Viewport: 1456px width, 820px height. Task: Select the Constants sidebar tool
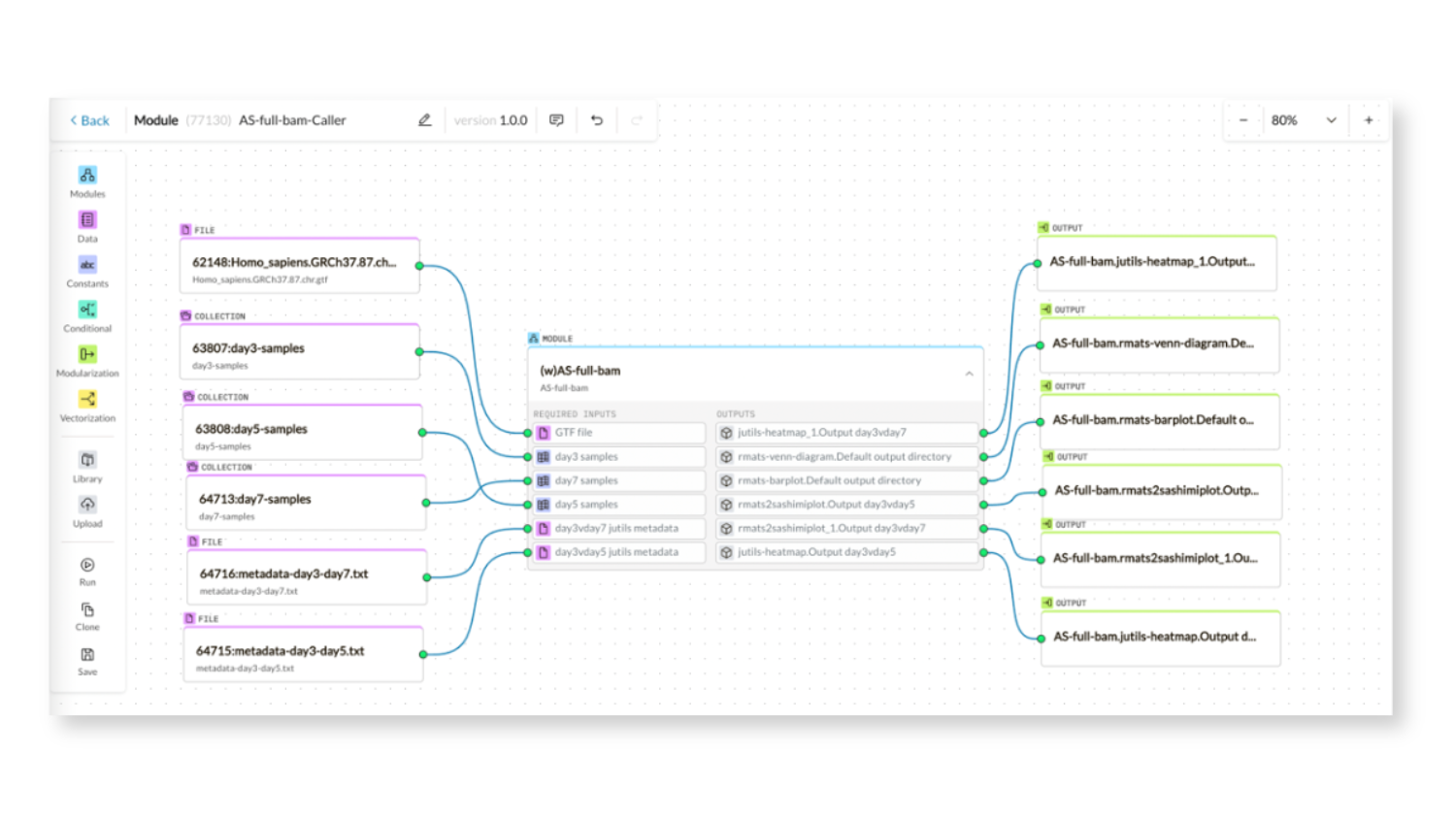[87, 271]
